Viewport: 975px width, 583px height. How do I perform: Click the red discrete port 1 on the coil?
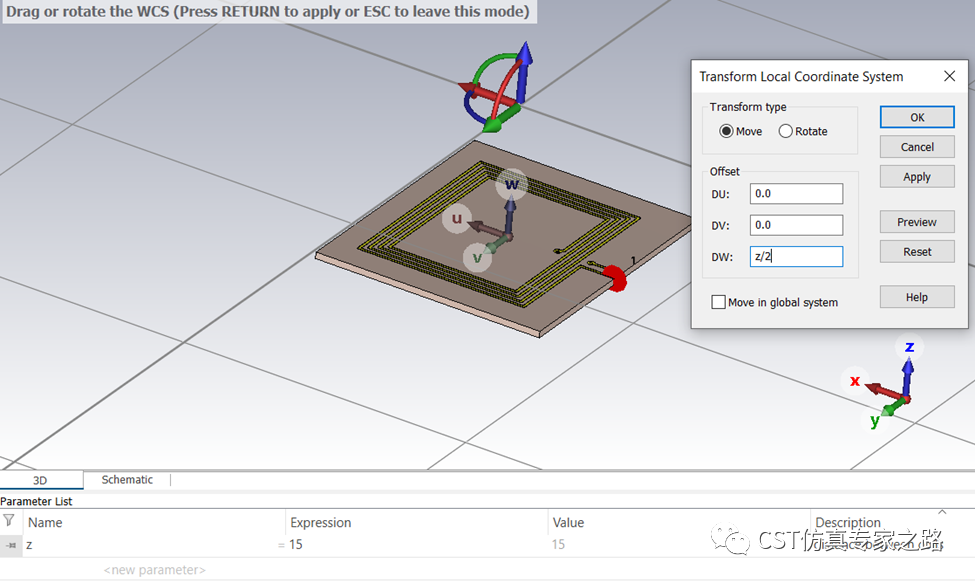(614, 278)
